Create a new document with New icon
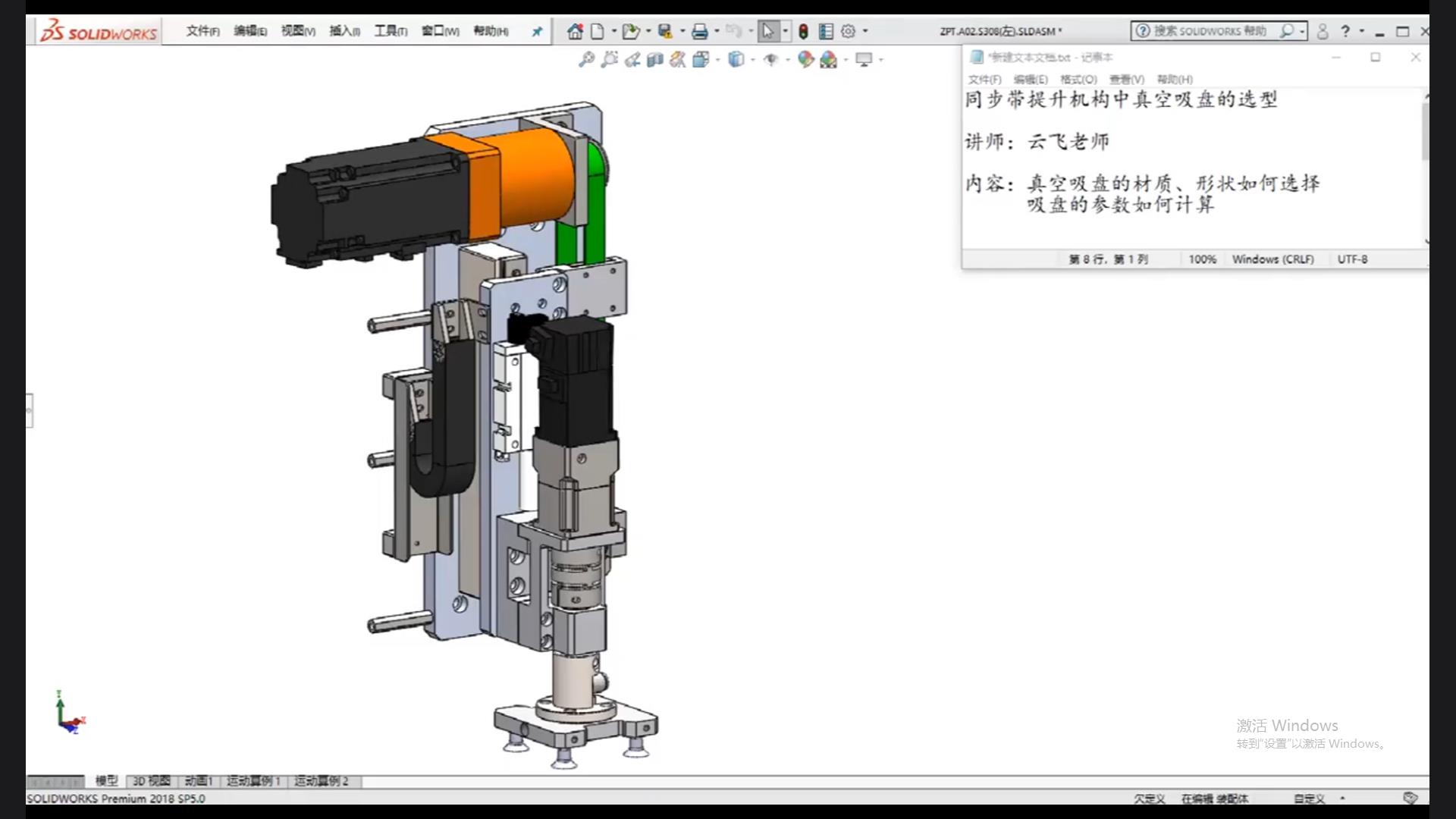This screenshot has width=1456, height=819. (x=598, y=31)
